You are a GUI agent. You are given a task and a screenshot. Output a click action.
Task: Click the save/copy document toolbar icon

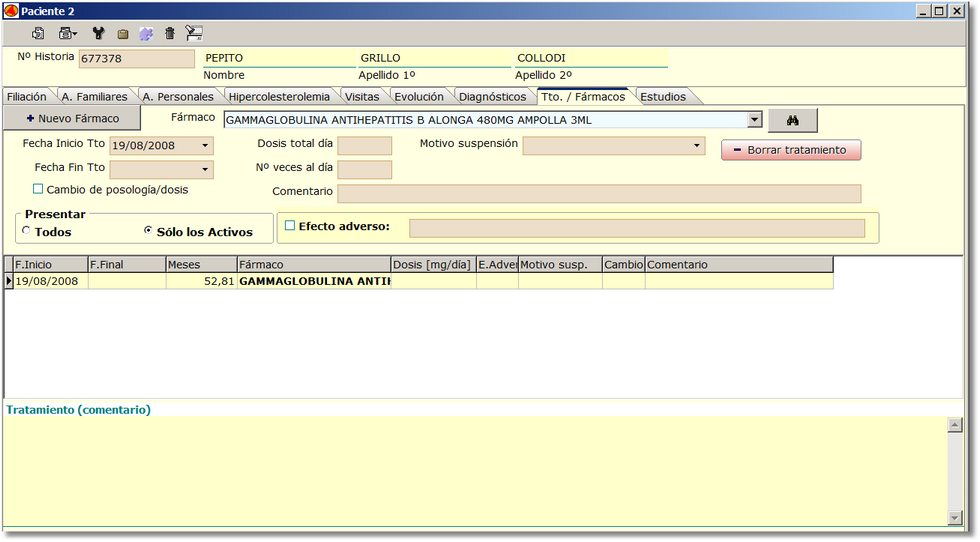pos(39,34)
